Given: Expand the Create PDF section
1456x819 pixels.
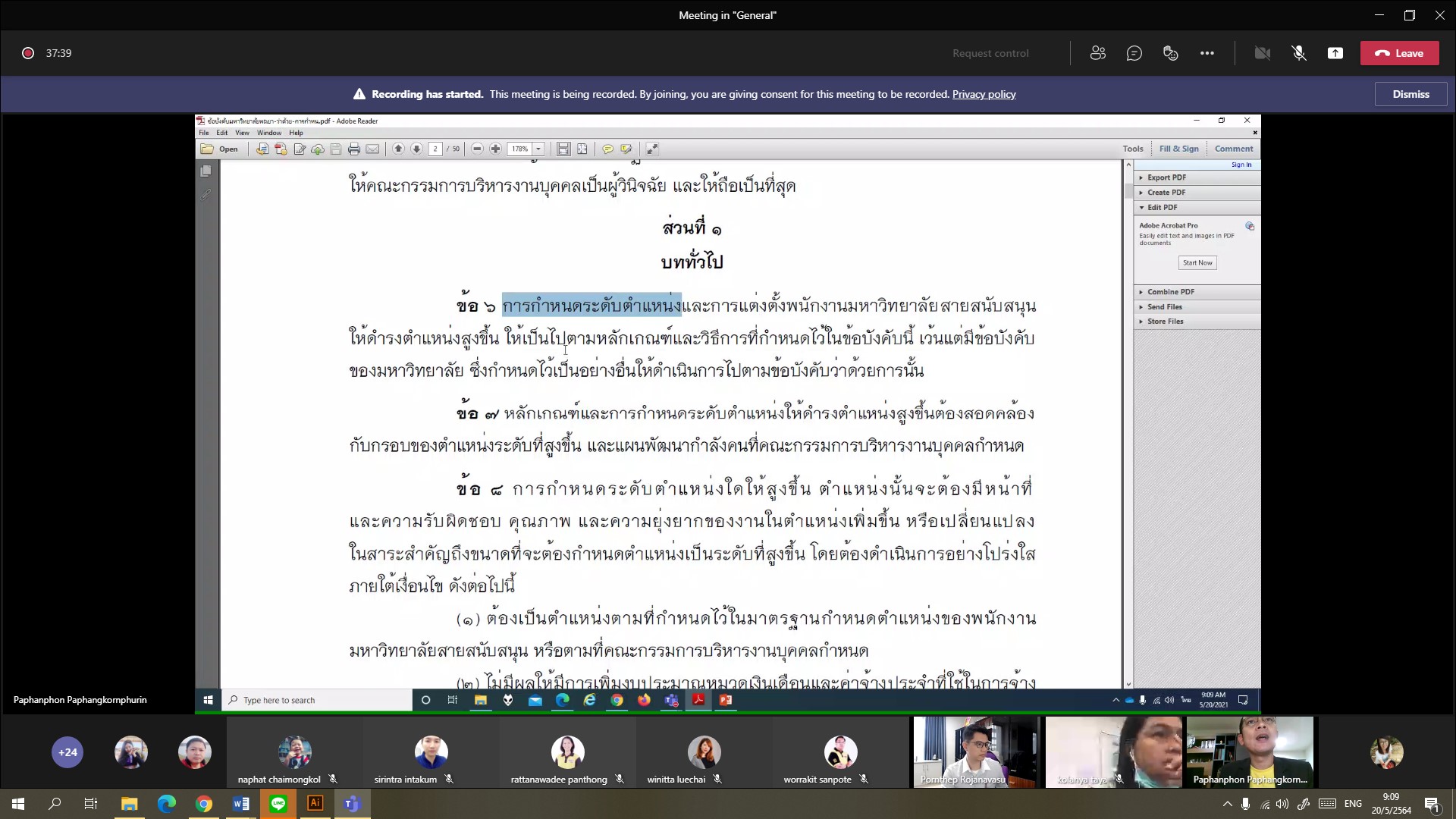Looking at the screenshot, I should [x=1197, y=193].
